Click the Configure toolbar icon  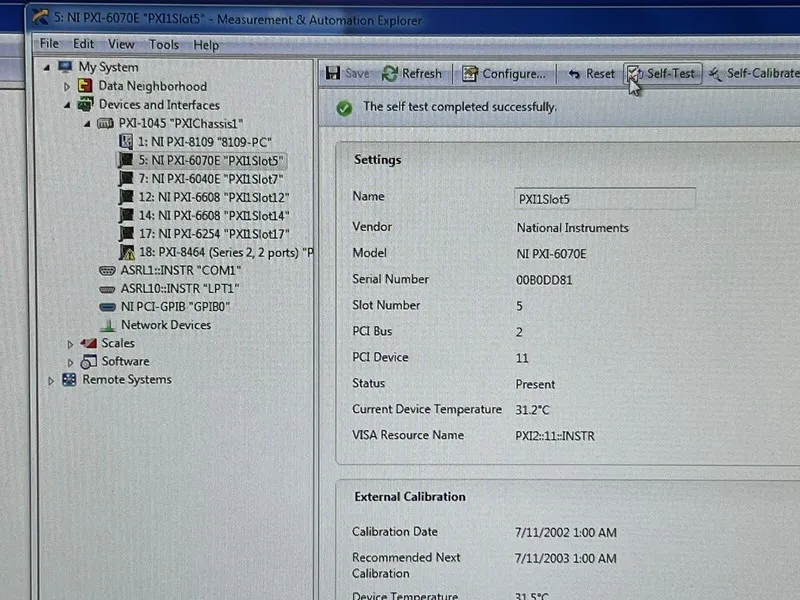[470, 74]
